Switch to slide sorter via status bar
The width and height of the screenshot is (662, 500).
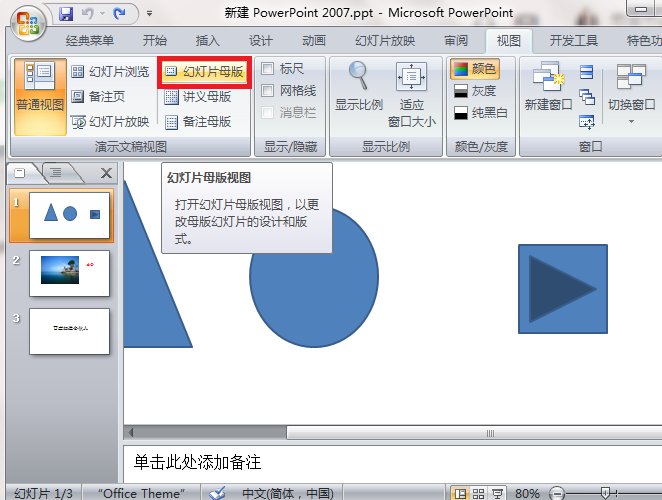(x=478, y=493)
